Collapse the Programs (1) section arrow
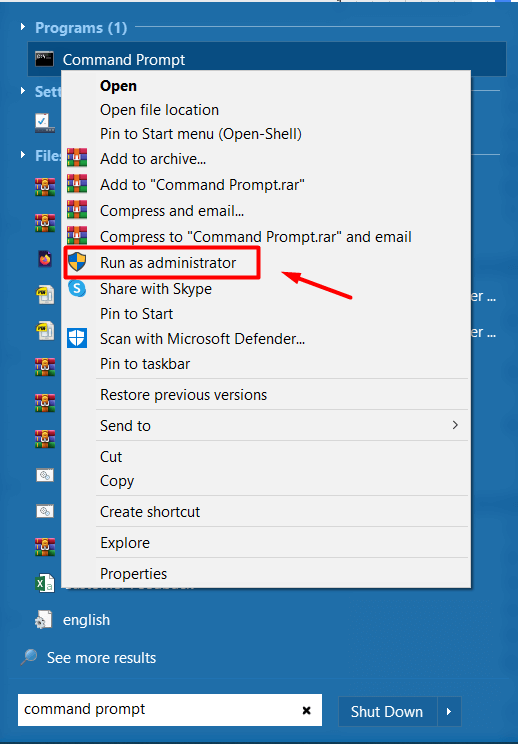518x744 pixels. 22,27
